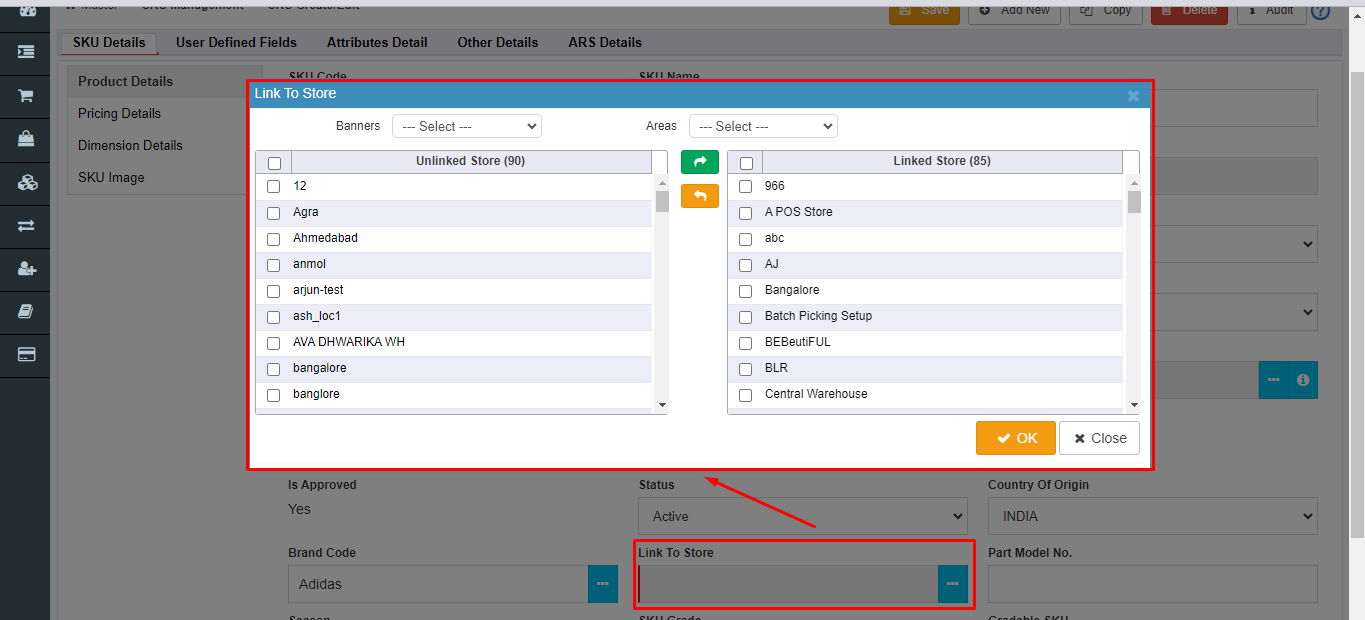Check the Batch Picking Setup checkbox
Image resolution: width=1365 pixels, height=620 pixels.
(x=746, y=317)
